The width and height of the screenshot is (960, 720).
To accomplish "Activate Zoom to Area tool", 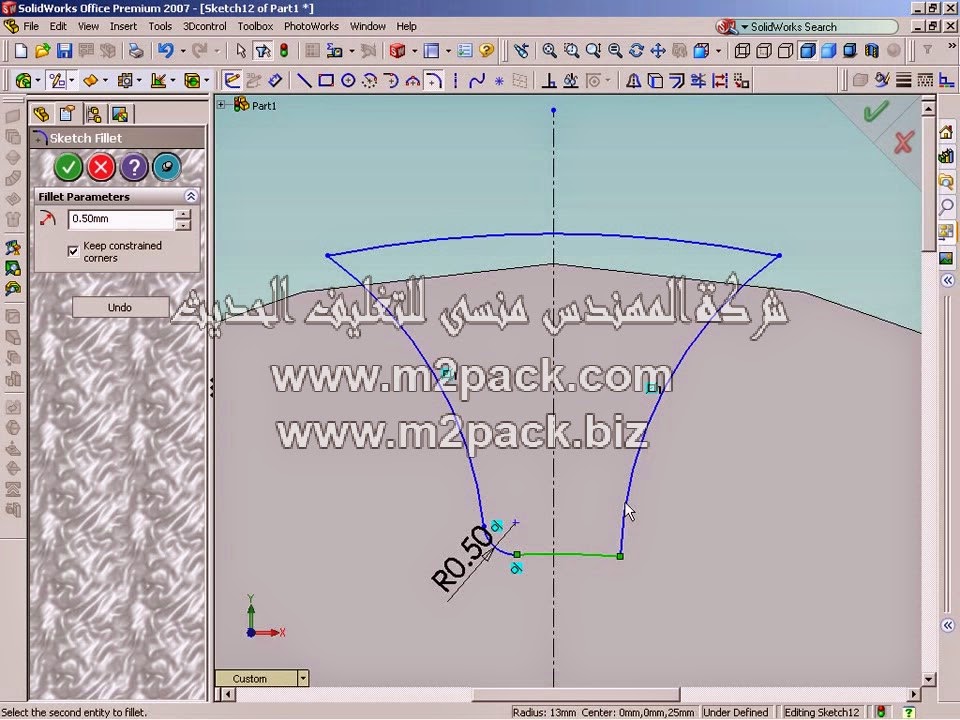I will (x=571, y=50).
